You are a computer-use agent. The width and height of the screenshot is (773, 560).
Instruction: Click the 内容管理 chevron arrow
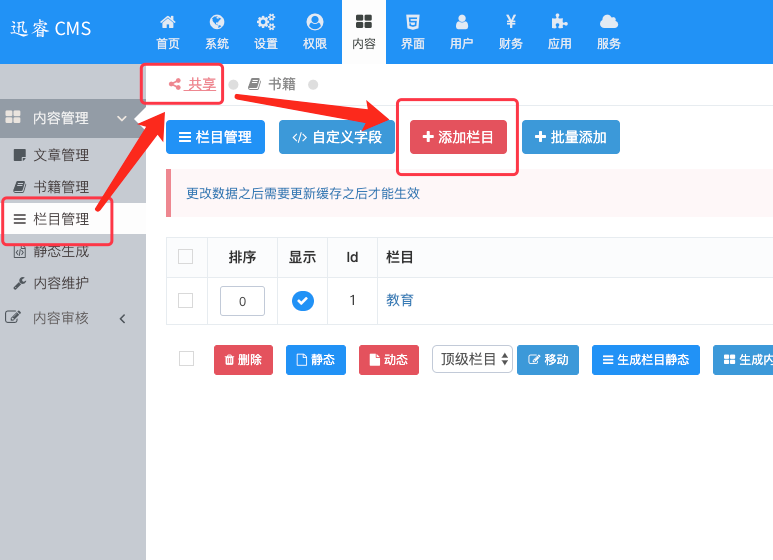click(122, 118)
